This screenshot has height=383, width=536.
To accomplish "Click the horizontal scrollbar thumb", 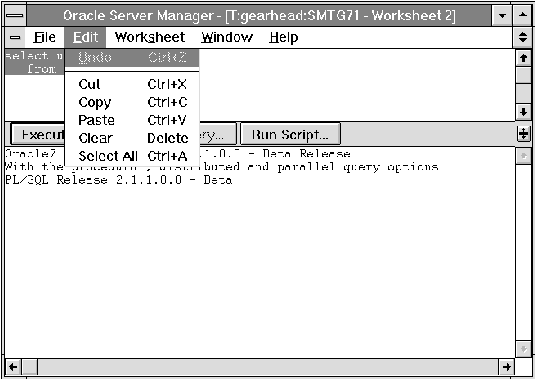I will click(x=30, y=367).
